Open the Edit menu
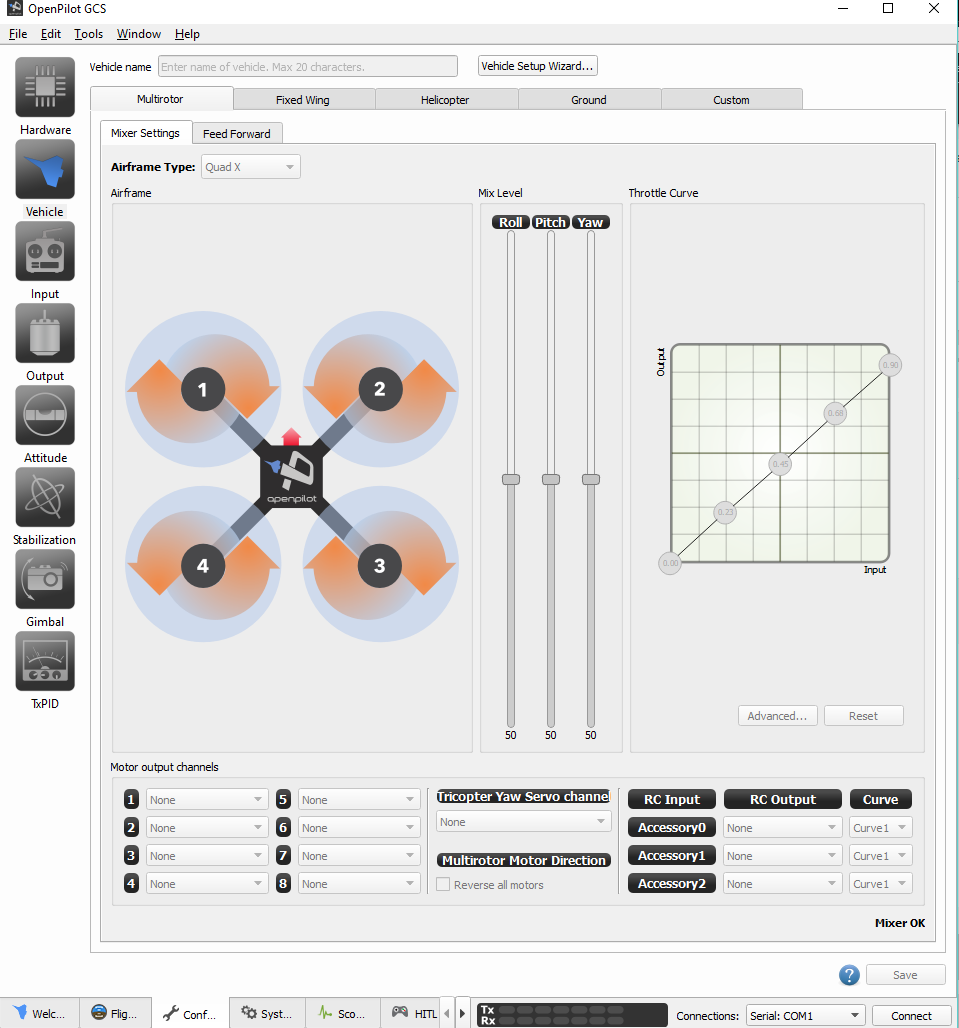The width and height of the screenshot is (959, 1028). (50, 33)
